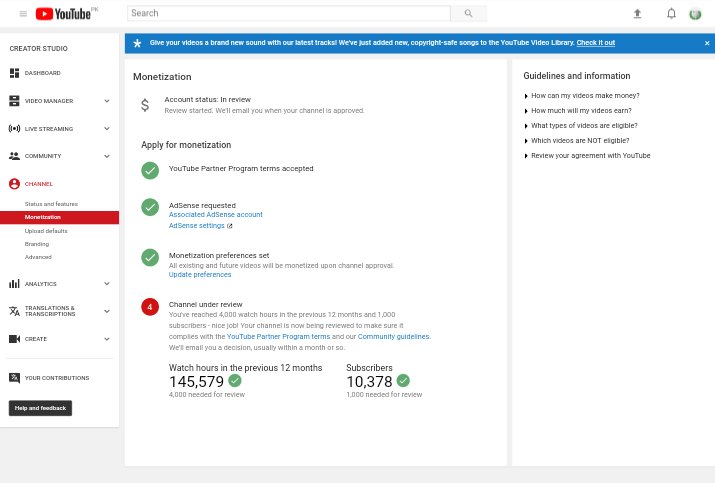This screenshot has height=483, width=715.
Task: Click the subscribers value 10,378
Action: click(369, 382)
